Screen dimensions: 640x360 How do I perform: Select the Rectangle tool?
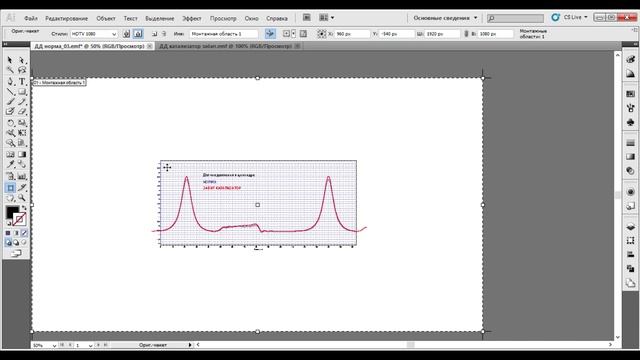click(x=22, y=91)
